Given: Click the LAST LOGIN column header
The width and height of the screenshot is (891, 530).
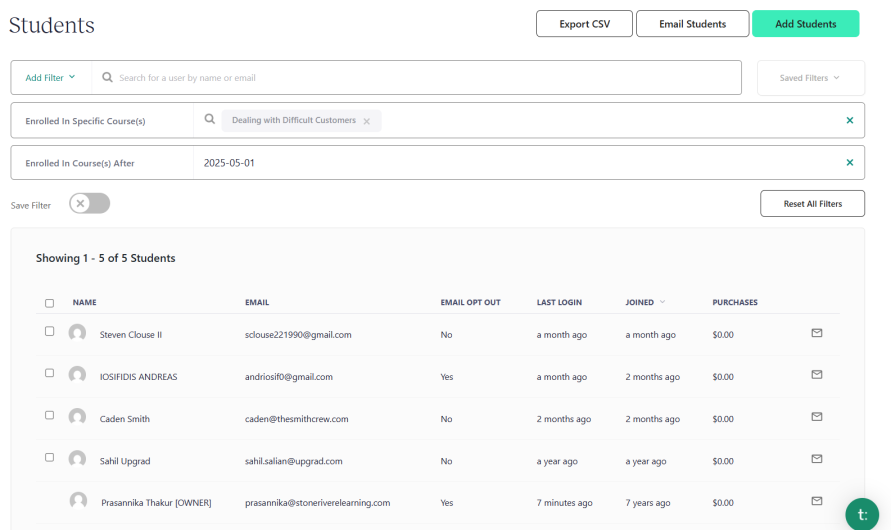Looking at the screenshot, I should point(559,302).
